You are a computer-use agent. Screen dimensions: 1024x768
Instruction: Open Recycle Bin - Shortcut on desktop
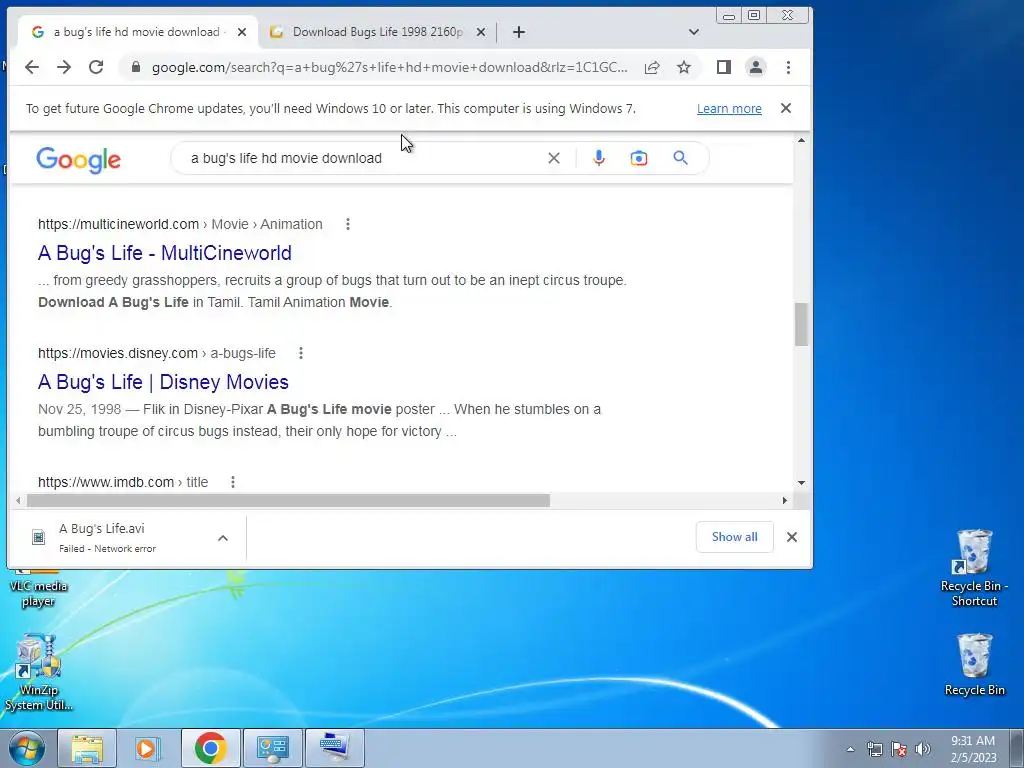click(x=974, y=567)
